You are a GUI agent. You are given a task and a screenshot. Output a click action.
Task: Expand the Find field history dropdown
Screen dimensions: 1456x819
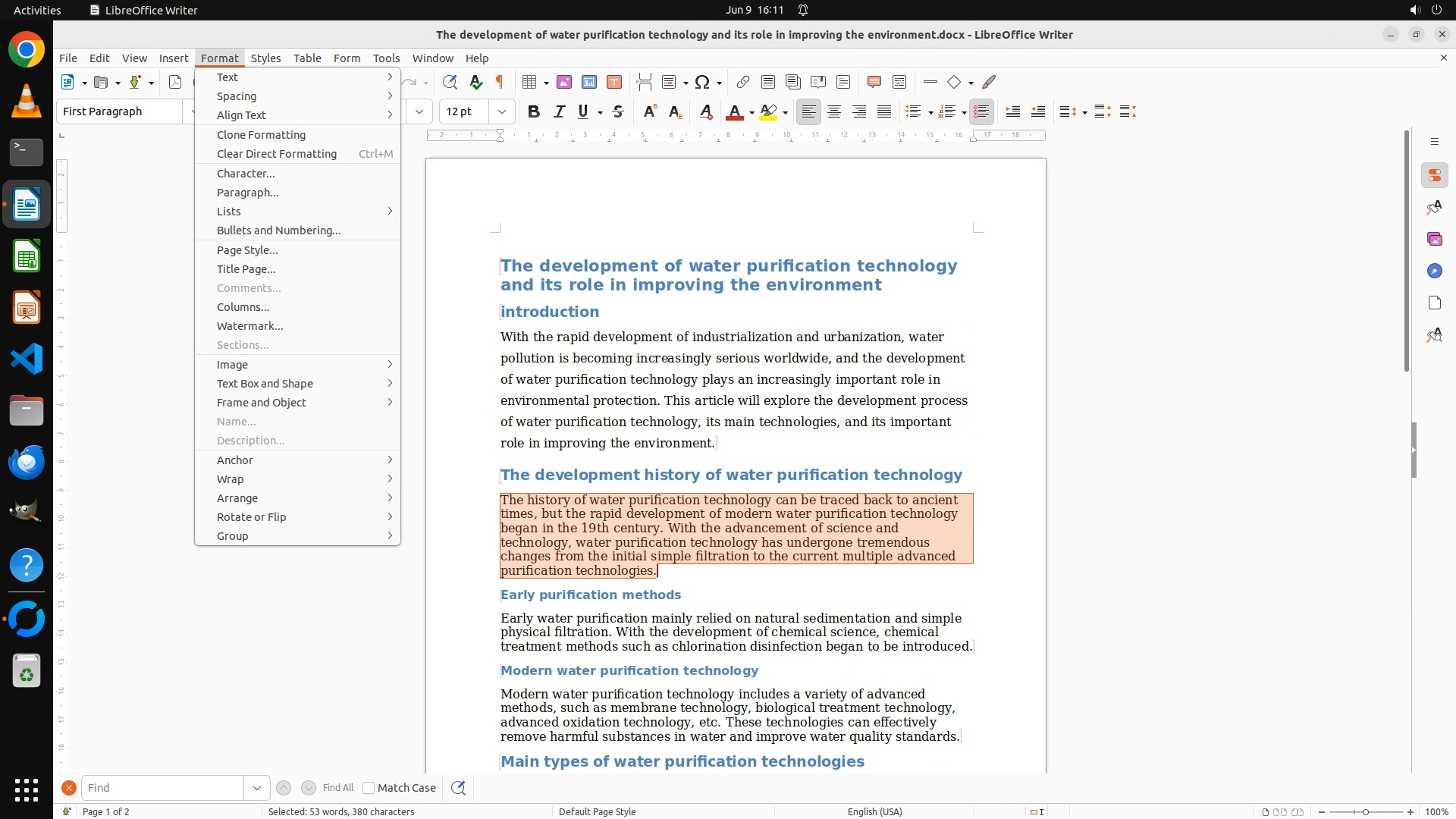[257, 788]
